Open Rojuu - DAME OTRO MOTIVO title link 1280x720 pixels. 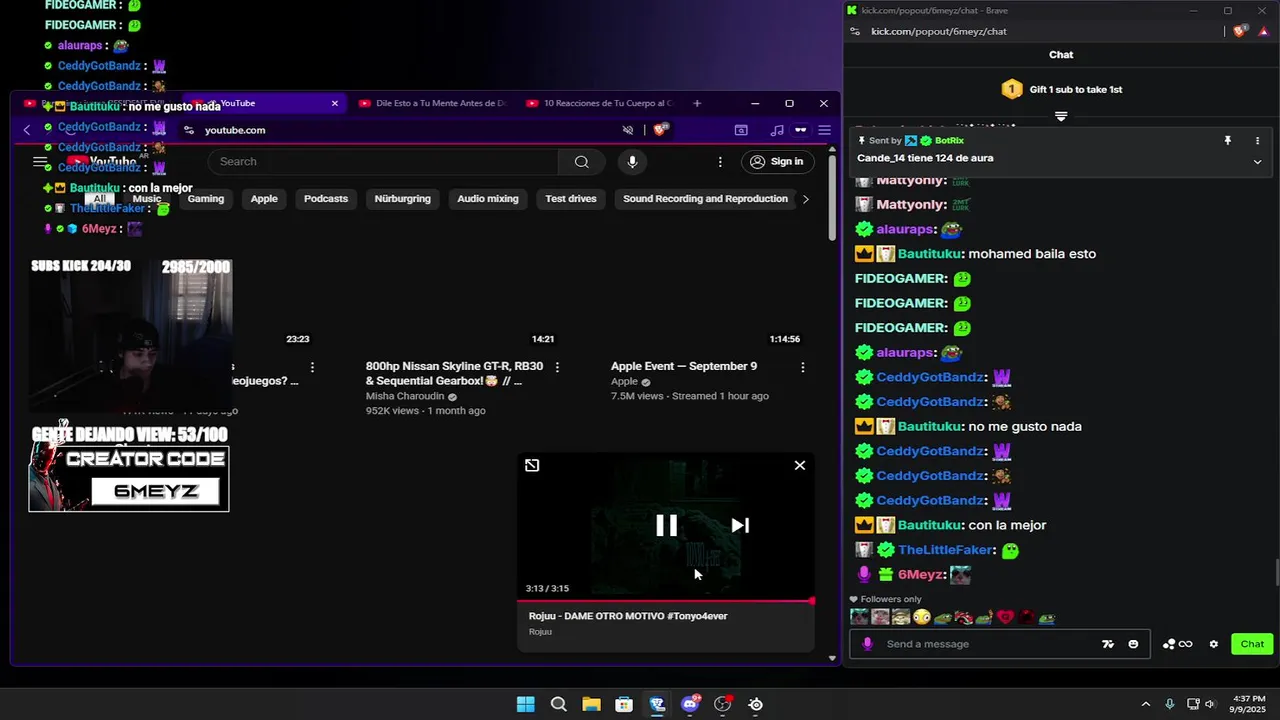[x=628, y=616]
